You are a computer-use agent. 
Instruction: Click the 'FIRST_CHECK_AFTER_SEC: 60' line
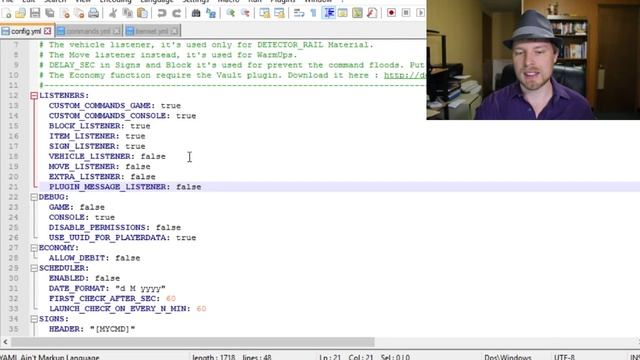point(112,298)
